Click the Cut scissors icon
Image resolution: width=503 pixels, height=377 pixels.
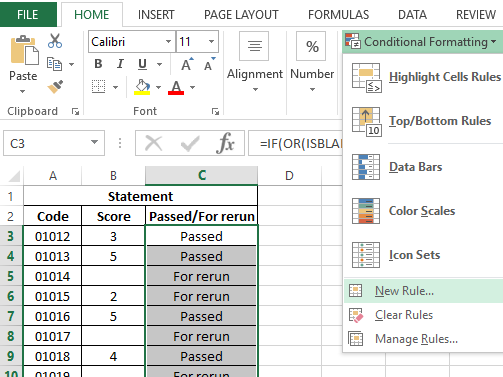(55, 41)
